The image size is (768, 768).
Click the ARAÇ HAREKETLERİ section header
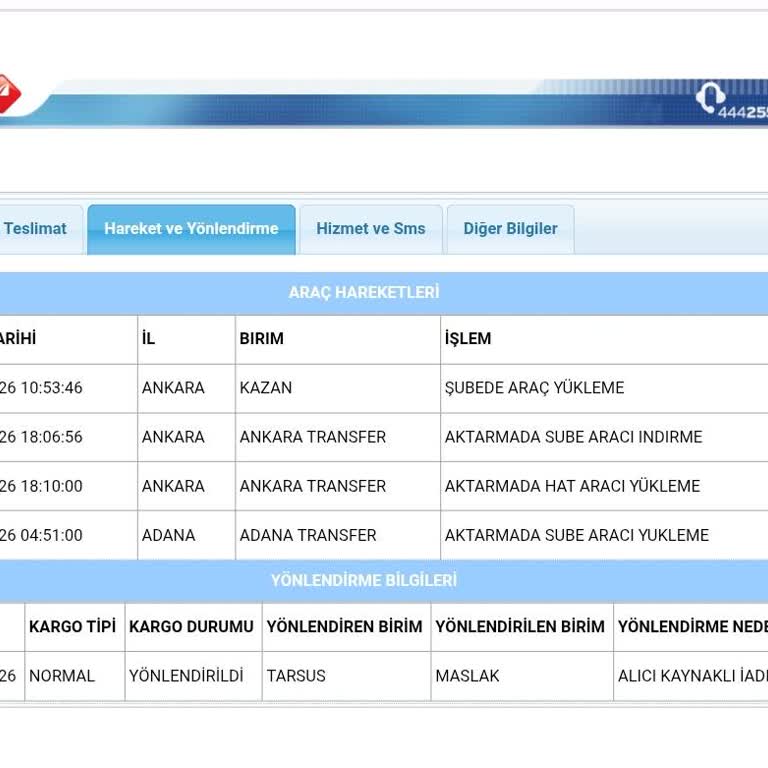(x=364, y=292)
